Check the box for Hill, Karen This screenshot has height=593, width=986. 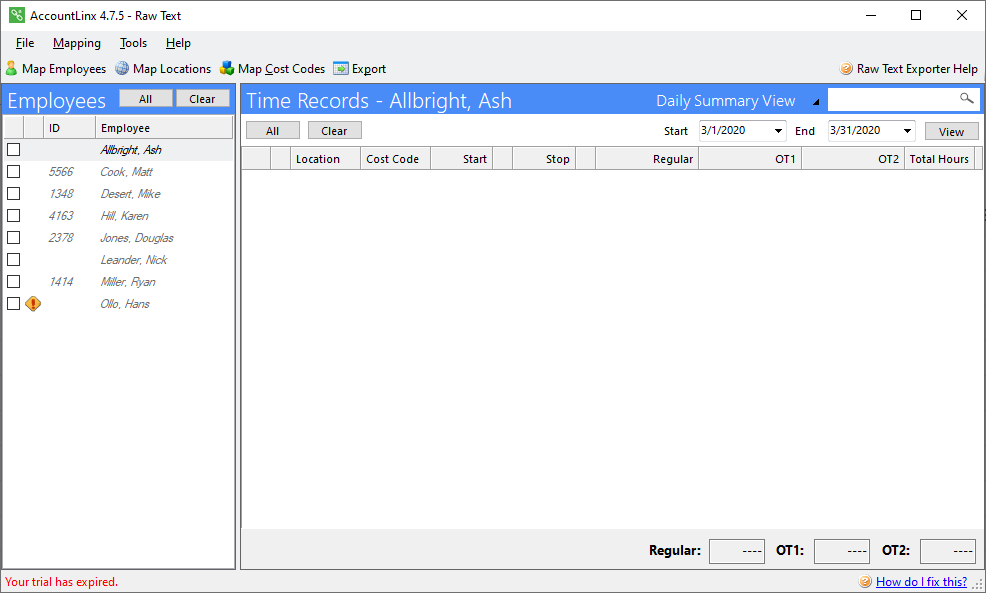coord(13,216)
